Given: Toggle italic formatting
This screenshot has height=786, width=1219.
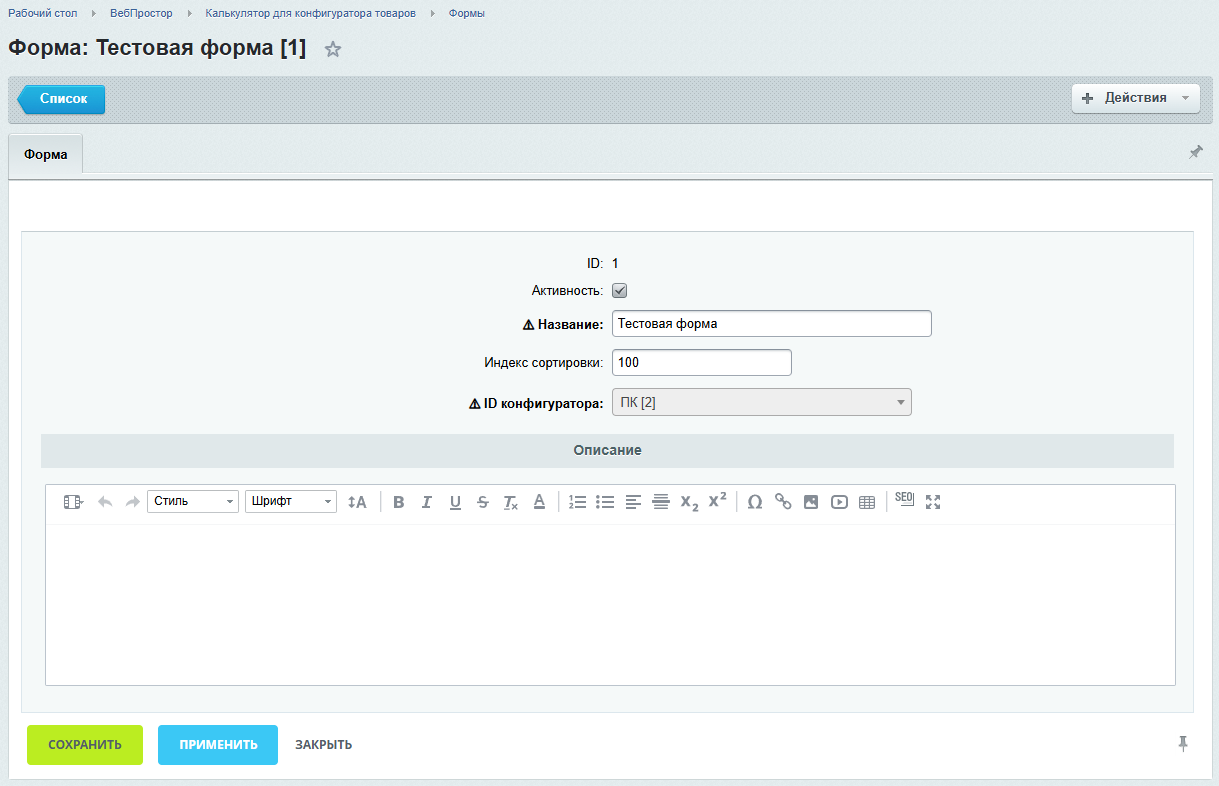Looking at the screenshot, I should coord(426,502).
